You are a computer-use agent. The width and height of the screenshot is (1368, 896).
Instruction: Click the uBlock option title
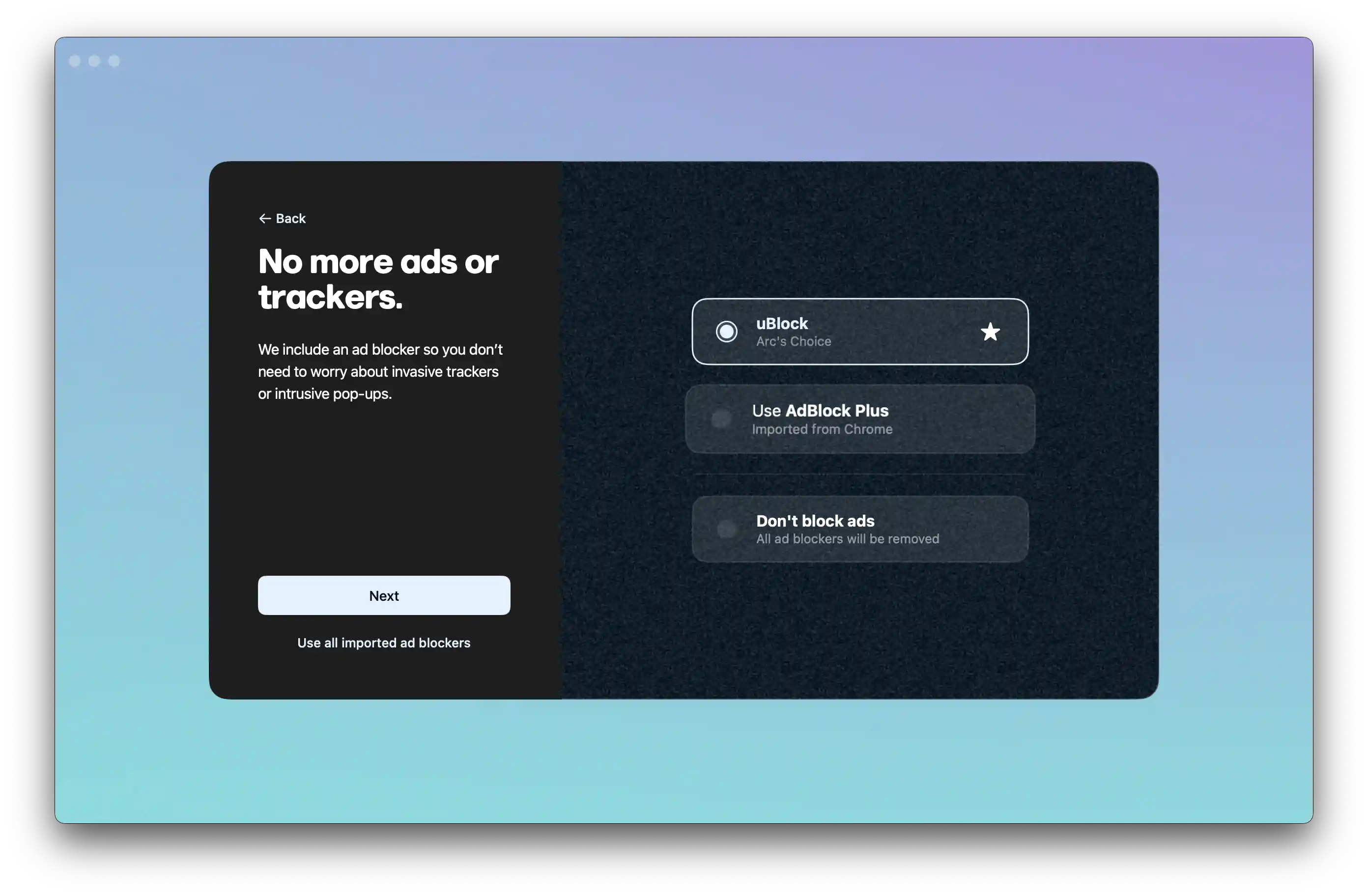point(782,324)
